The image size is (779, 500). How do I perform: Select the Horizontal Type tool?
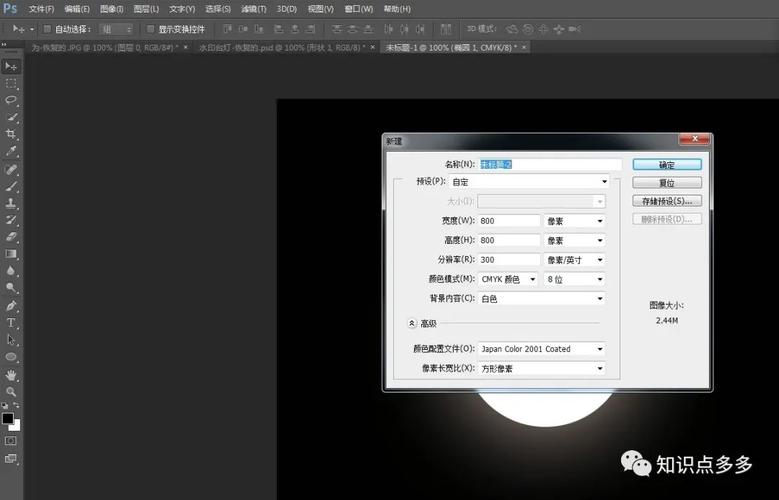(x=12, y=323)
